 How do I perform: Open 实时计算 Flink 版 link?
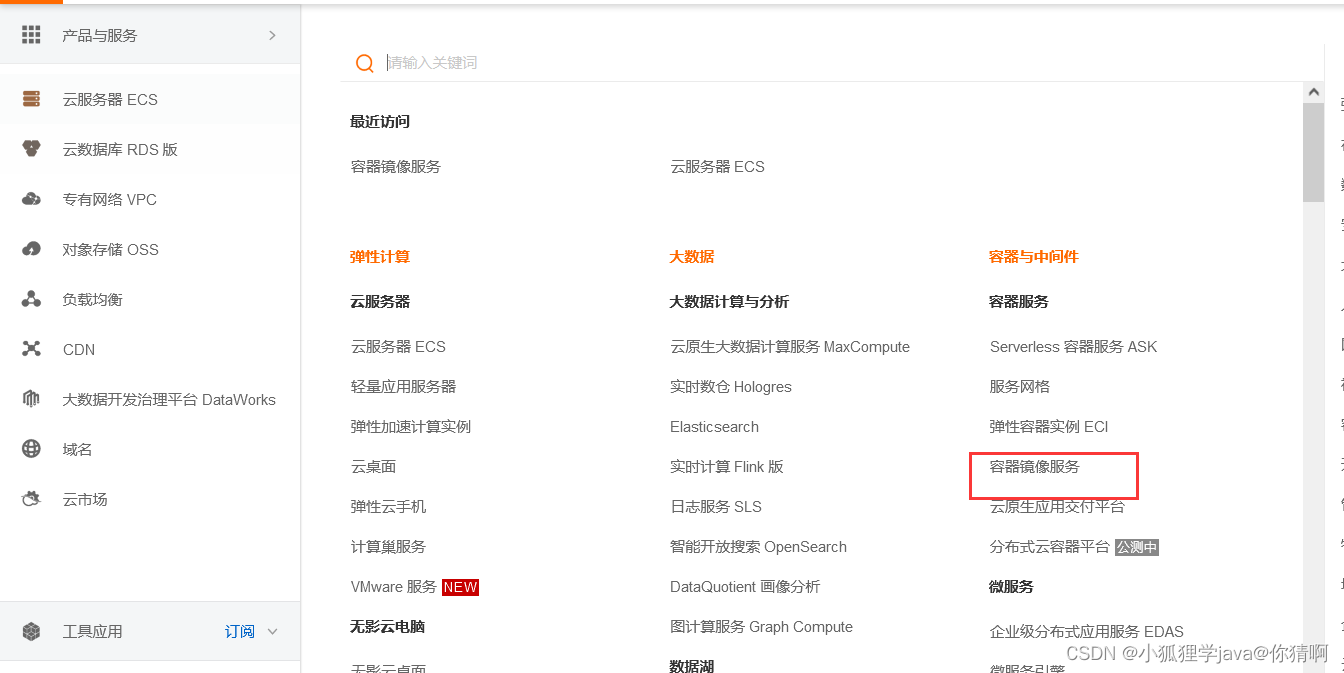coord(727,467)
